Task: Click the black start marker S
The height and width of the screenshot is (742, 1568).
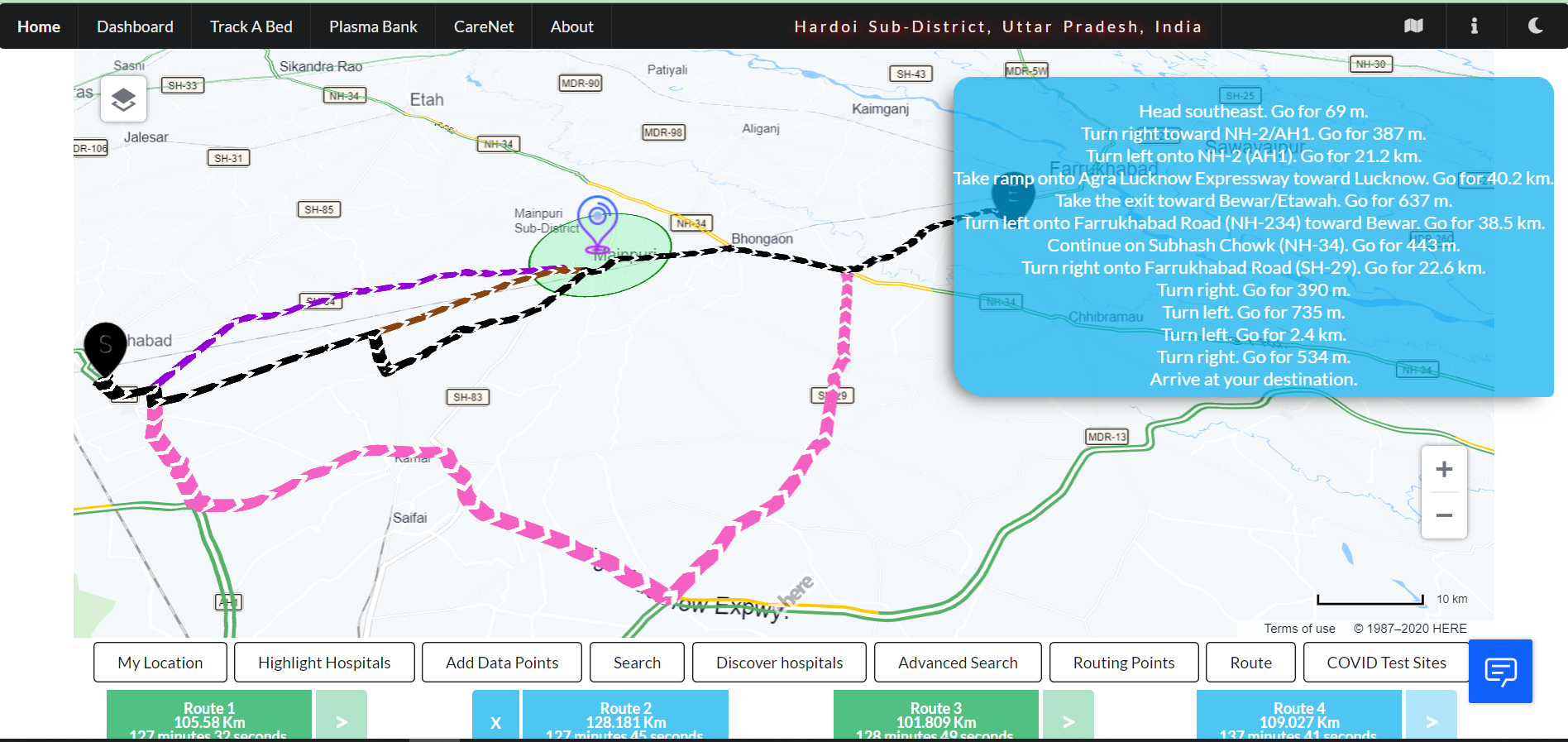Action: point(105,351)
